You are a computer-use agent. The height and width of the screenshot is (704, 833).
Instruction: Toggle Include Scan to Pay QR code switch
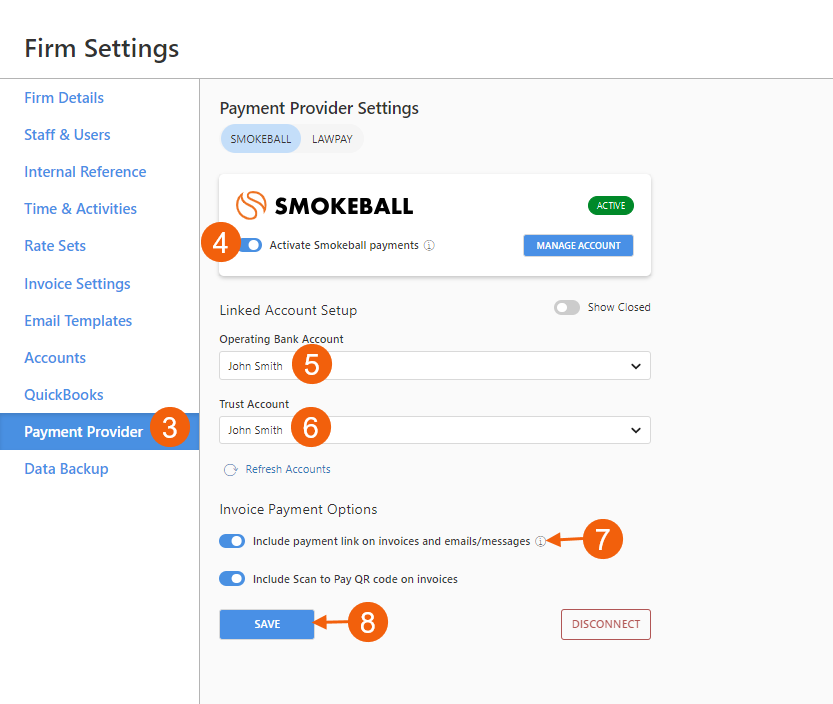pos(232,579)
